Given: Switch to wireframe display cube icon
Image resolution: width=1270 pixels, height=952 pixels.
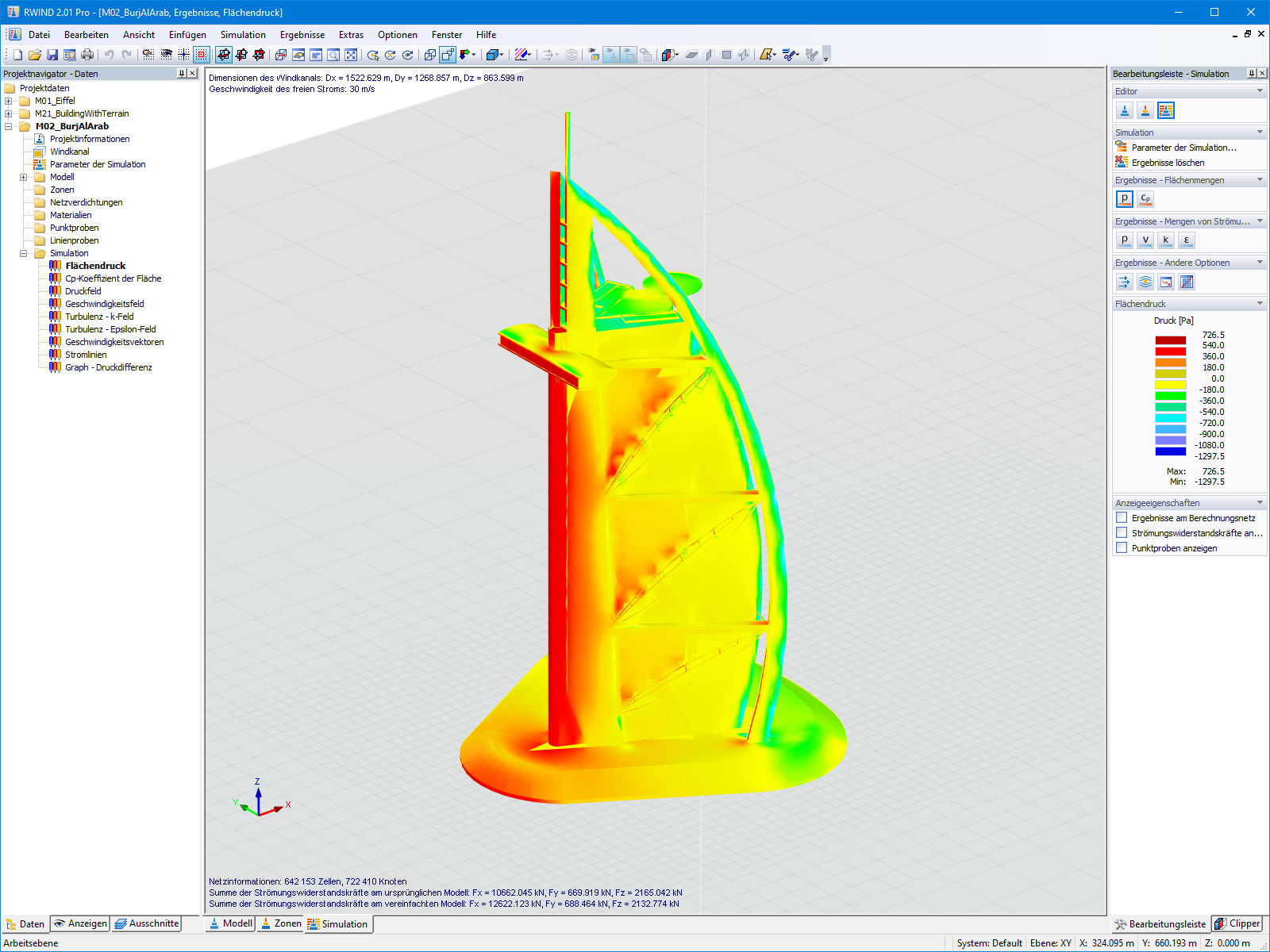Looking at the screenshot, I should [x=430, y=55].
